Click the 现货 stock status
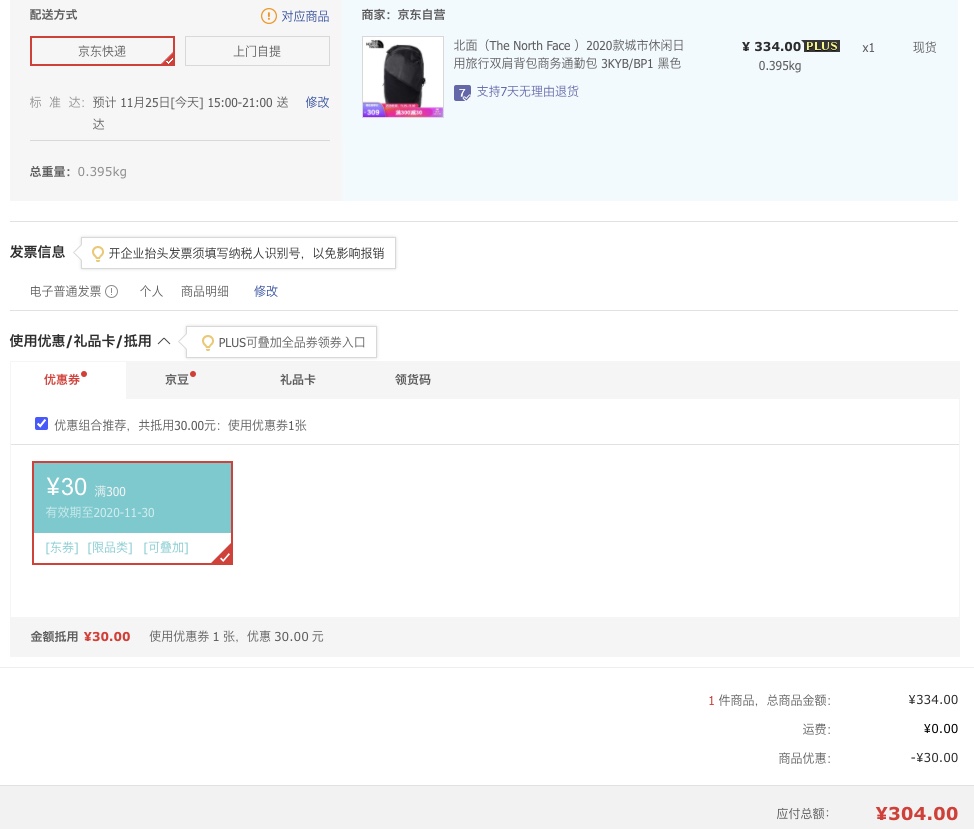The height and width of the screenshot is (829, 974). (924, 47)
